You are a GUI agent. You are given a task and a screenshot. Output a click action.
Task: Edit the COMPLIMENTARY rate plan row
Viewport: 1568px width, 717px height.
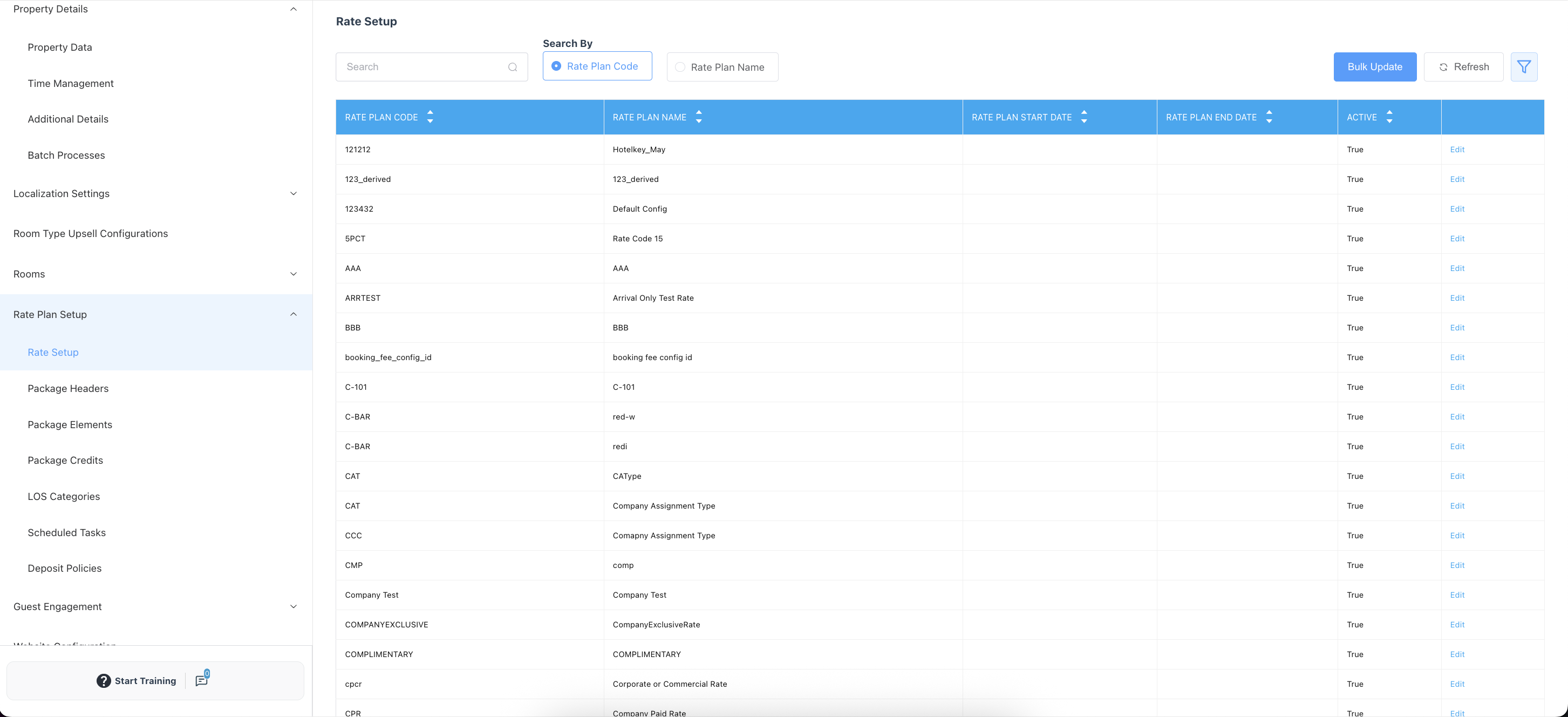coord(1457,654)
